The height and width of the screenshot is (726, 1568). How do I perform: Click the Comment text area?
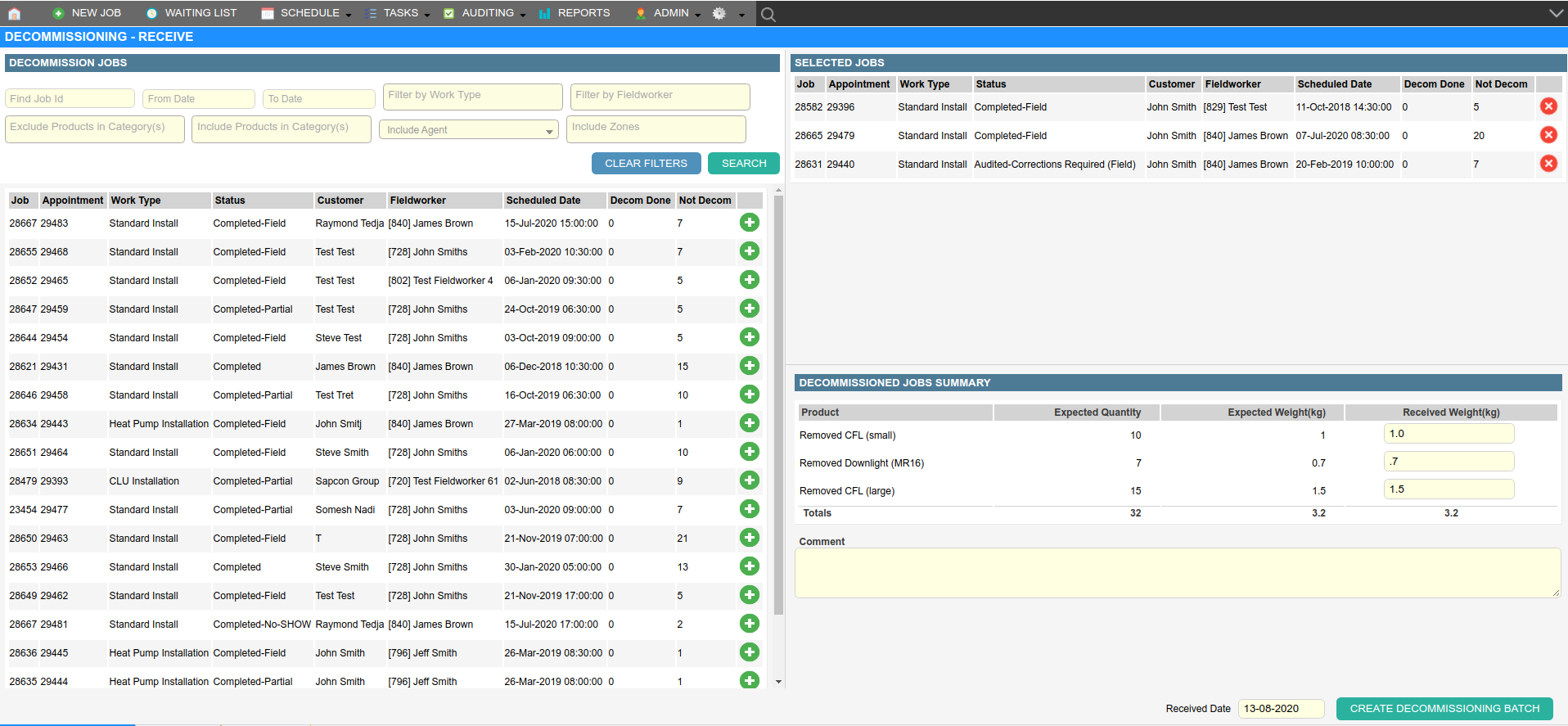[x=1177, y=573]
